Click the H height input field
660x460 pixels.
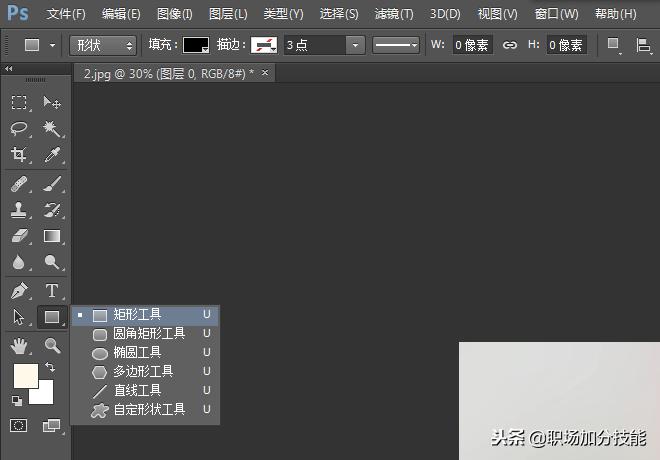click(x=566, y=45)
